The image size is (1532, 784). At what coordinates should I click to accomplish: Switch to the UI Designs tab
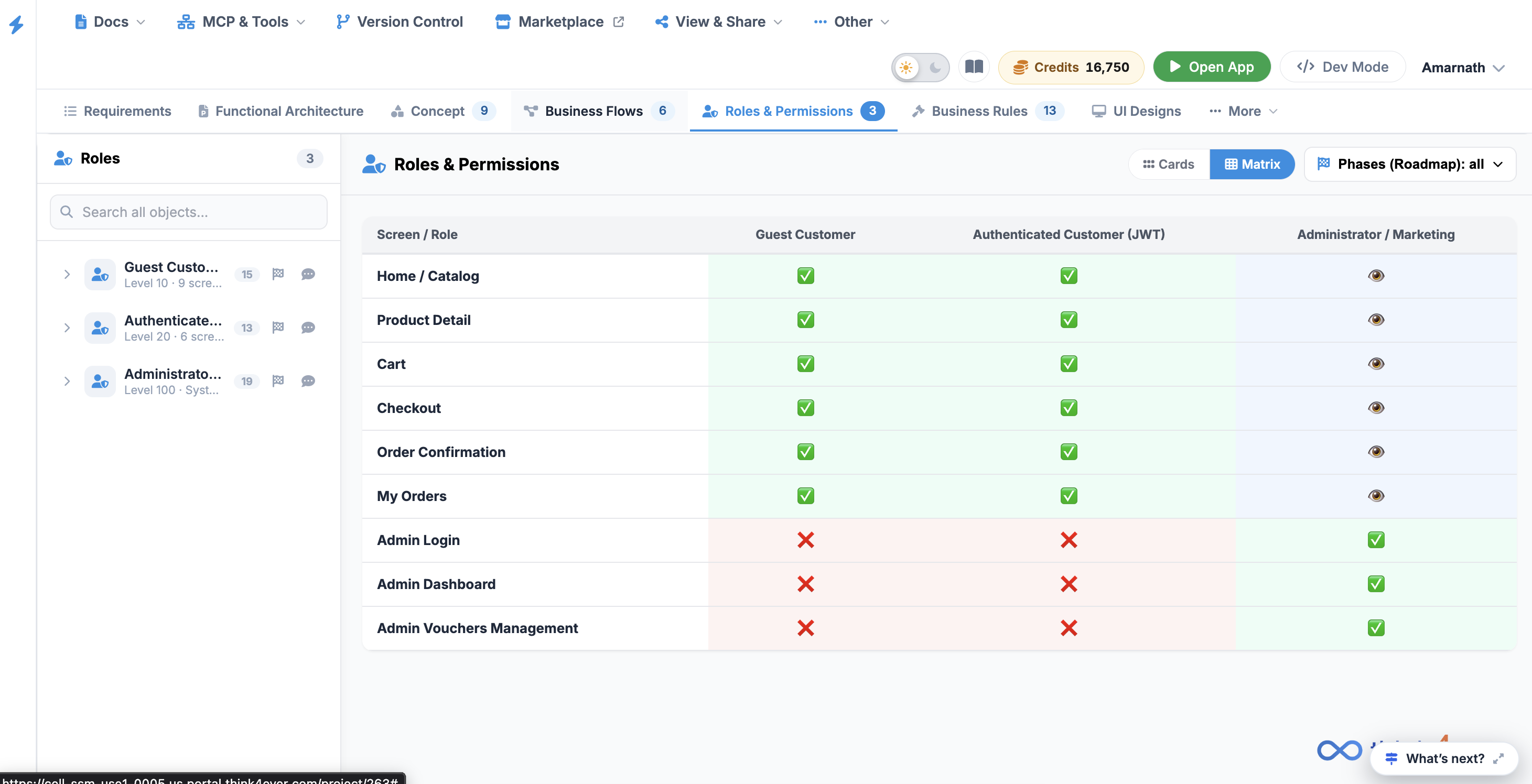pyautogui.click(x=1136, y=111)
